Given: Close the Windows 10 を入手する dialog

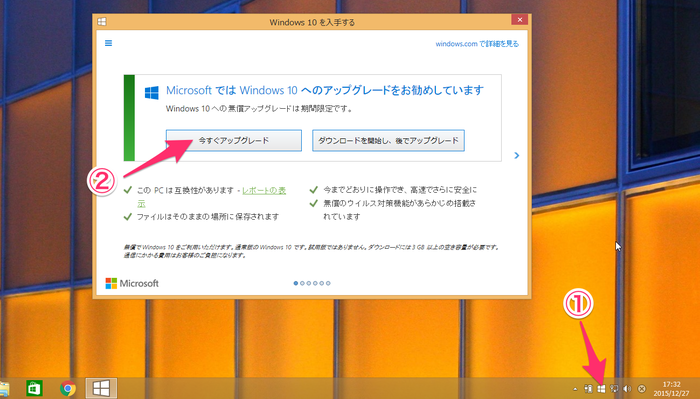Looking at the screenshot, I should (x=519, y=20).
